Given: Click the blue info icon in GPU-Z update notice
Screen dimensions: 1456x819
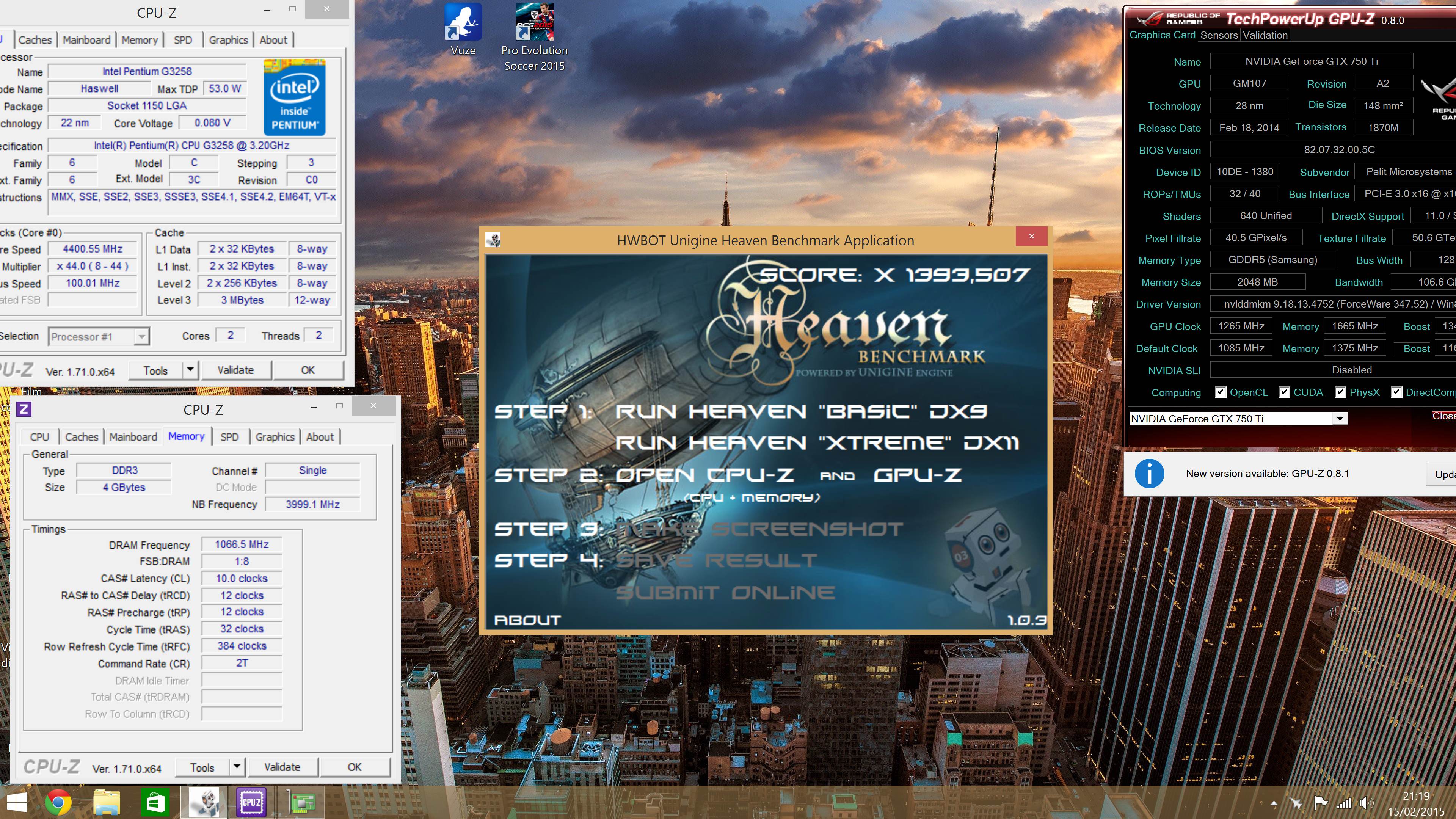Looking at the screenshot, I should [x=1149, y=474].
